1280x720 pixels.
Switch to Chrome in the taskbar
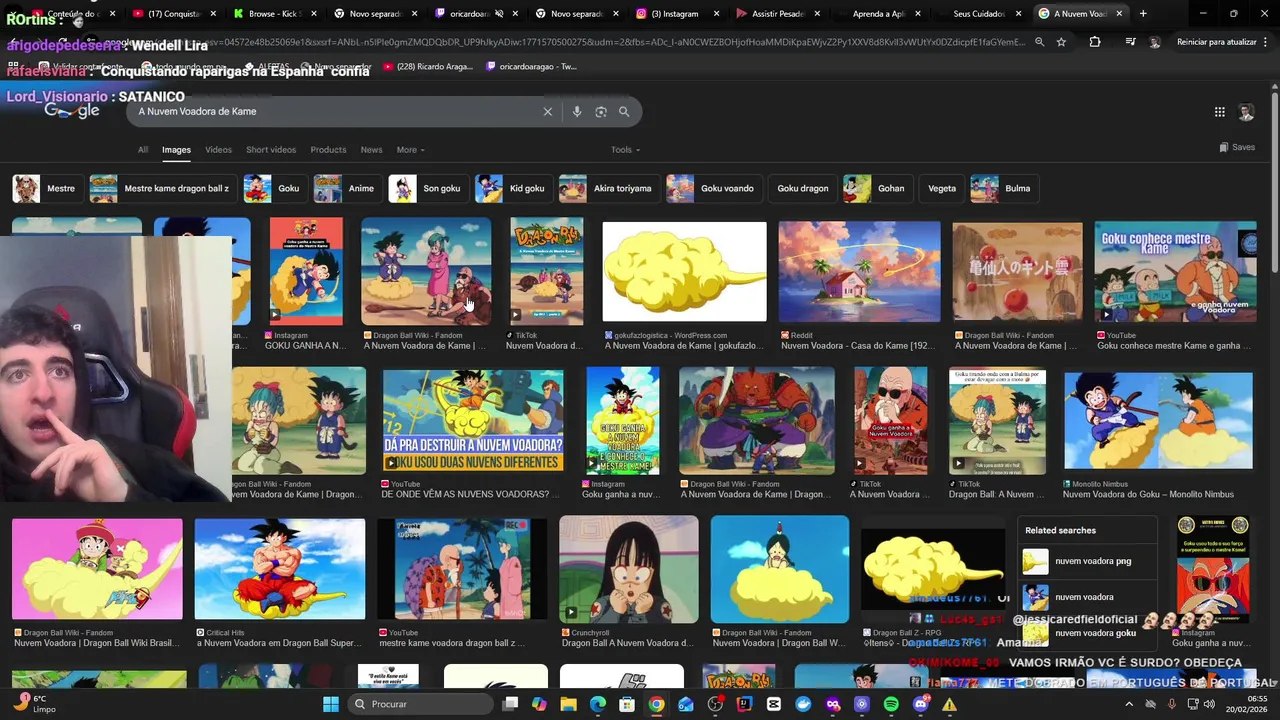[656, 704]
